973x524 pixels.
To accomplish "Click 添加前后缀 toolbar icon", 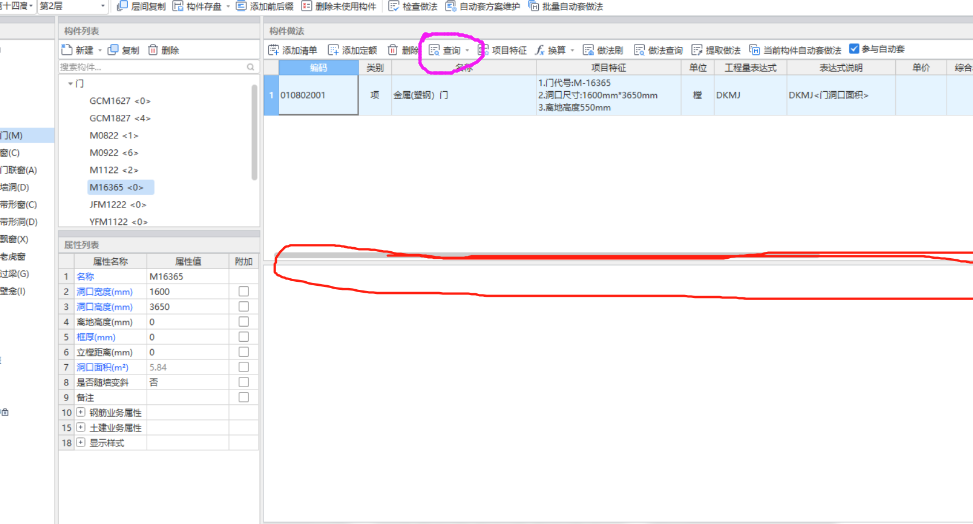I will [241, 6].
